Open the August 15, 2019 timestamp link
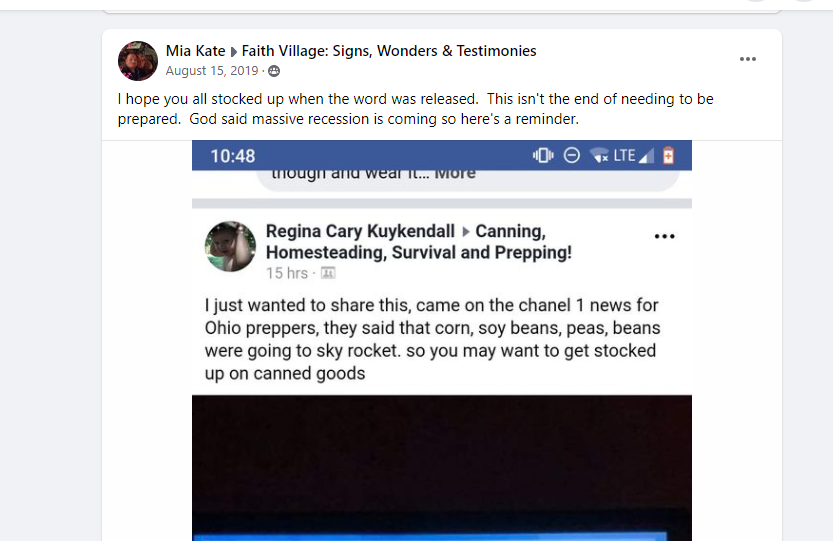 [212, 71]
